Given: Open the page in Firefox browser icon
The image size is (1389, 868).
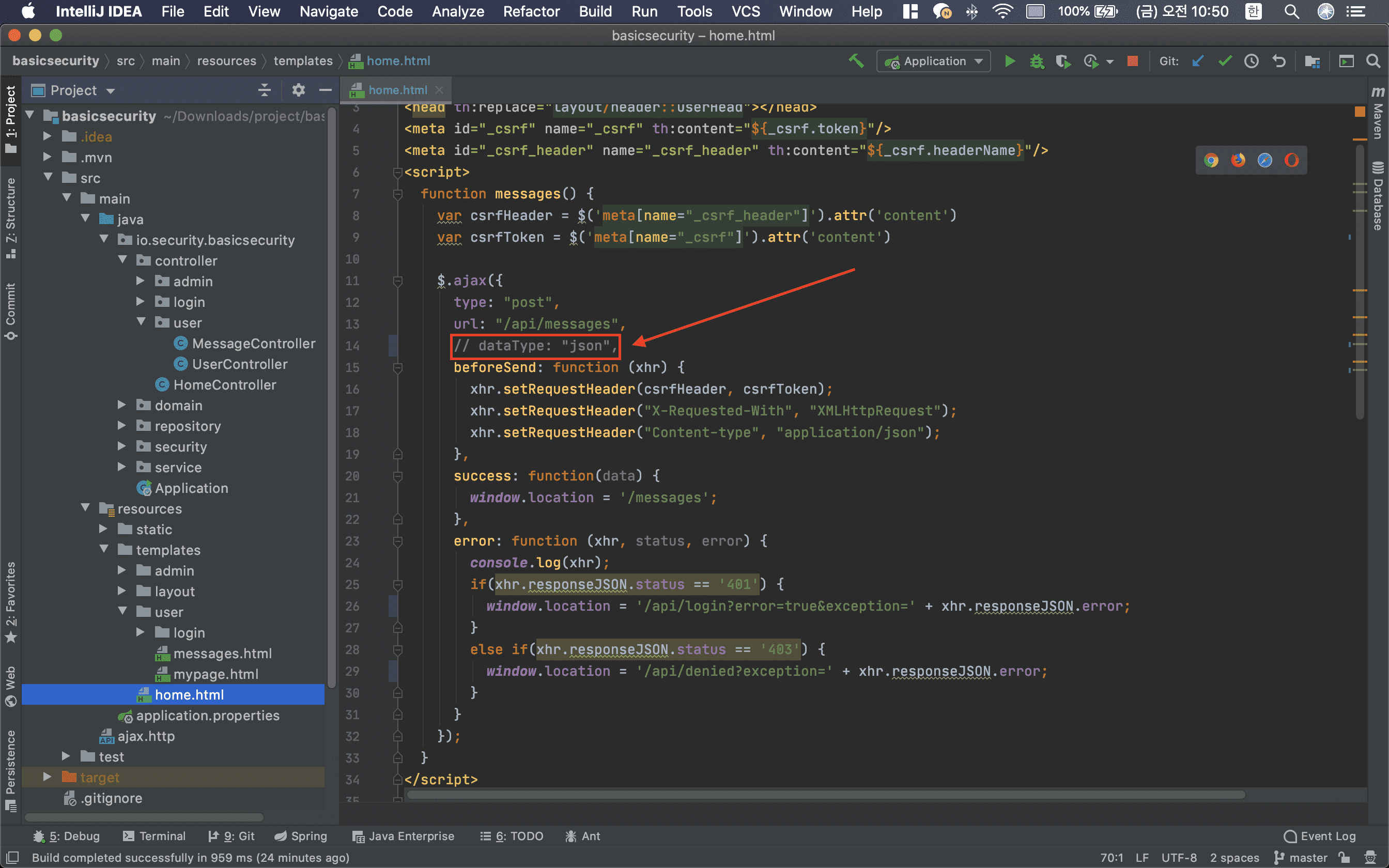Looking at the screenshot, I should [x=1238, y=160].
